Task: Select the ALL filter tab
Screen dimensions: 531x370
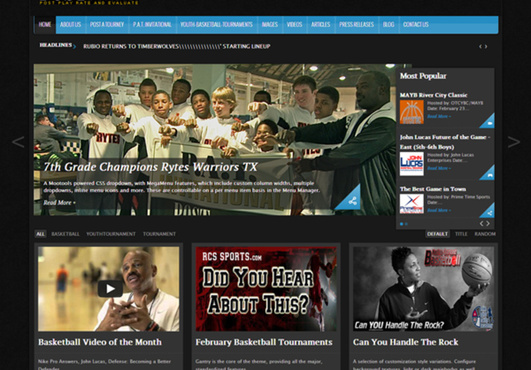Action: pos(40,234)
